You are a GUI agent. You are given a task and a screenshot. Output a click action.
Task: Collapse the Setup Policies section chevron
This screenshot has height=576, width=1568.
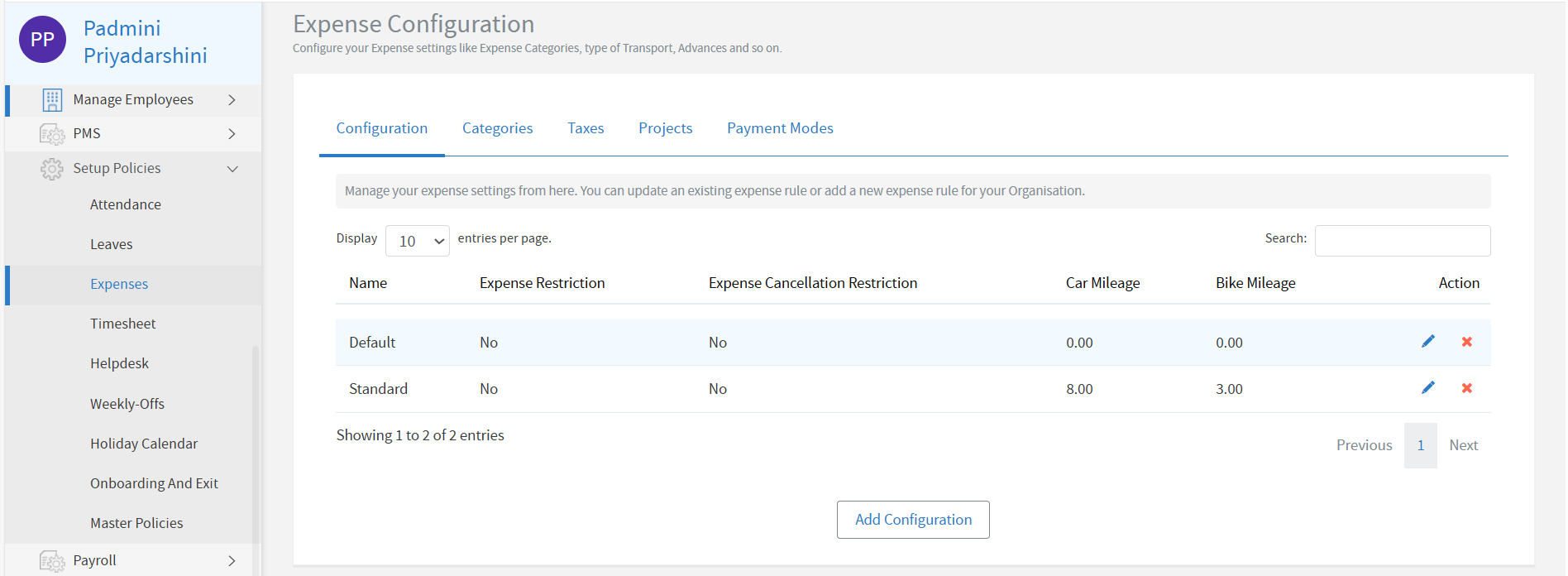232,169
